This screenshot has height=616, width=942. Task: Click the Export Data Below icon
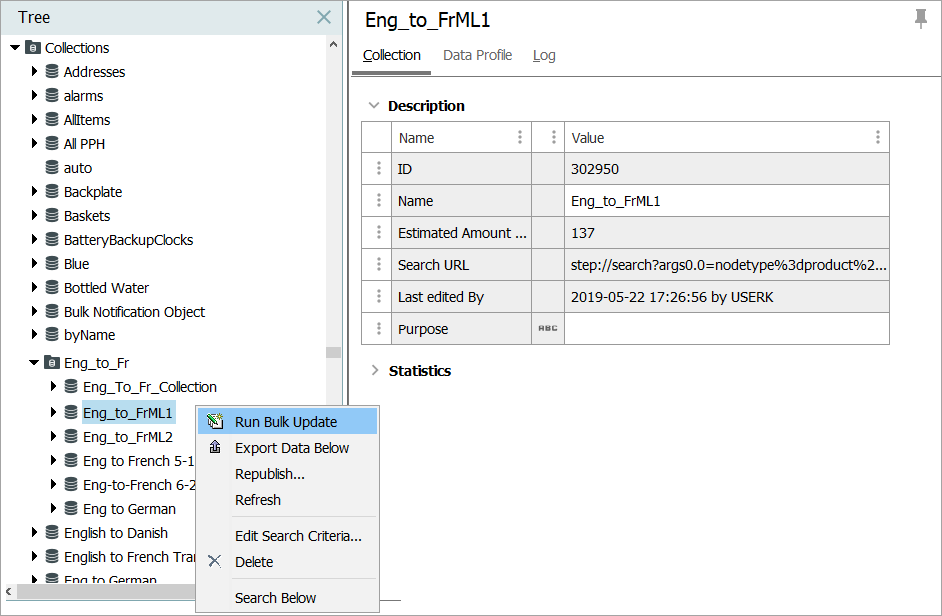coord(214,448)
